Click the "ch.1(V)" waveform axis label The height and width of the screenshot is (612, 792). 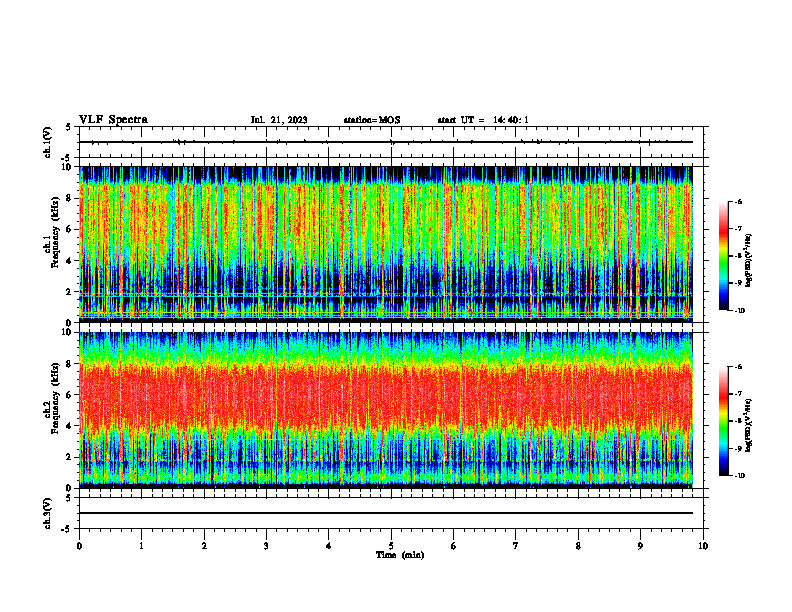click(x=48, y=142)
